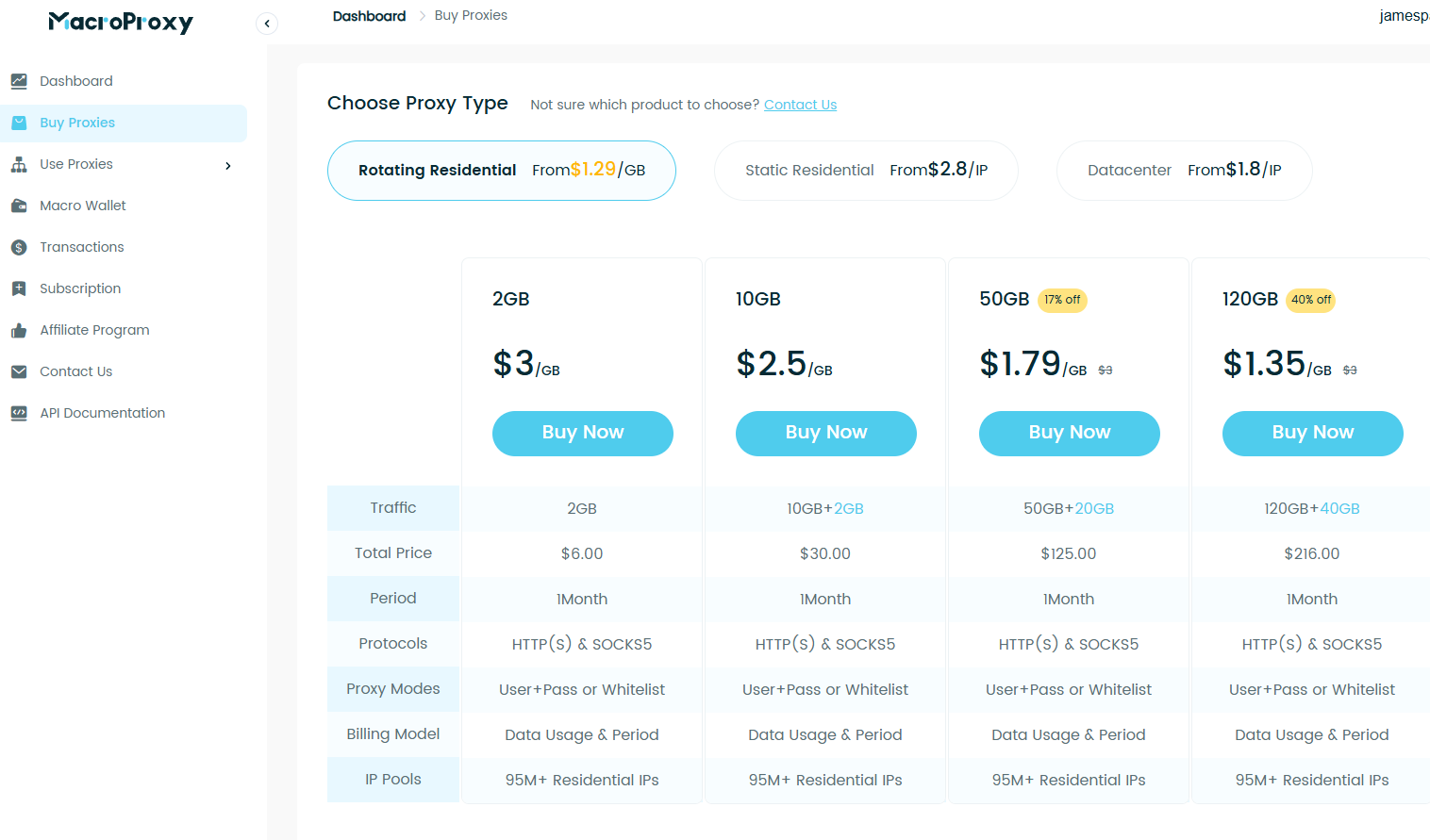The height and width of the screenshot is (840, 1430).
Task: Click the Buy Proxies breadcrumb
Action: [471, 16]
